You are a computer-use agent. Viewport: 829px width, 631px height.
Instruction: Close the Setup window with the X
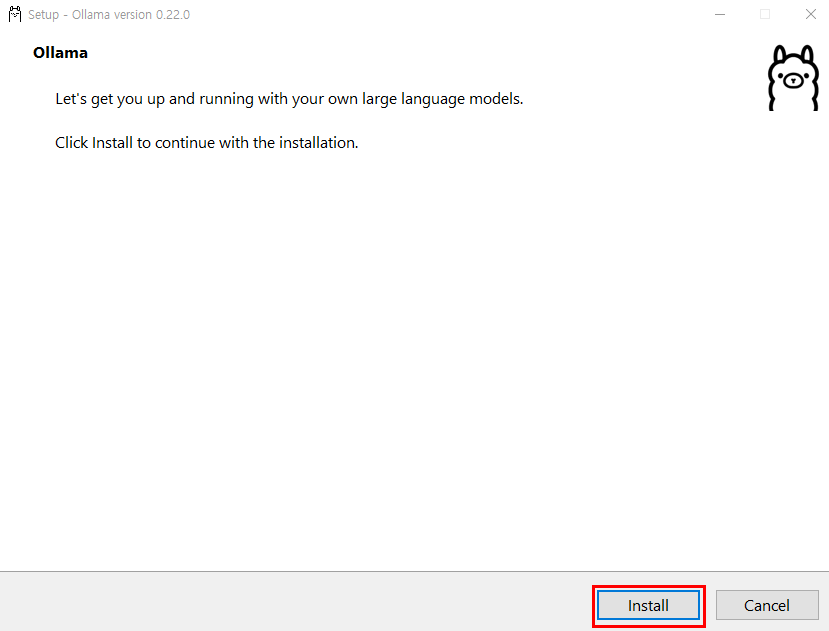click(x=810, y=14)
